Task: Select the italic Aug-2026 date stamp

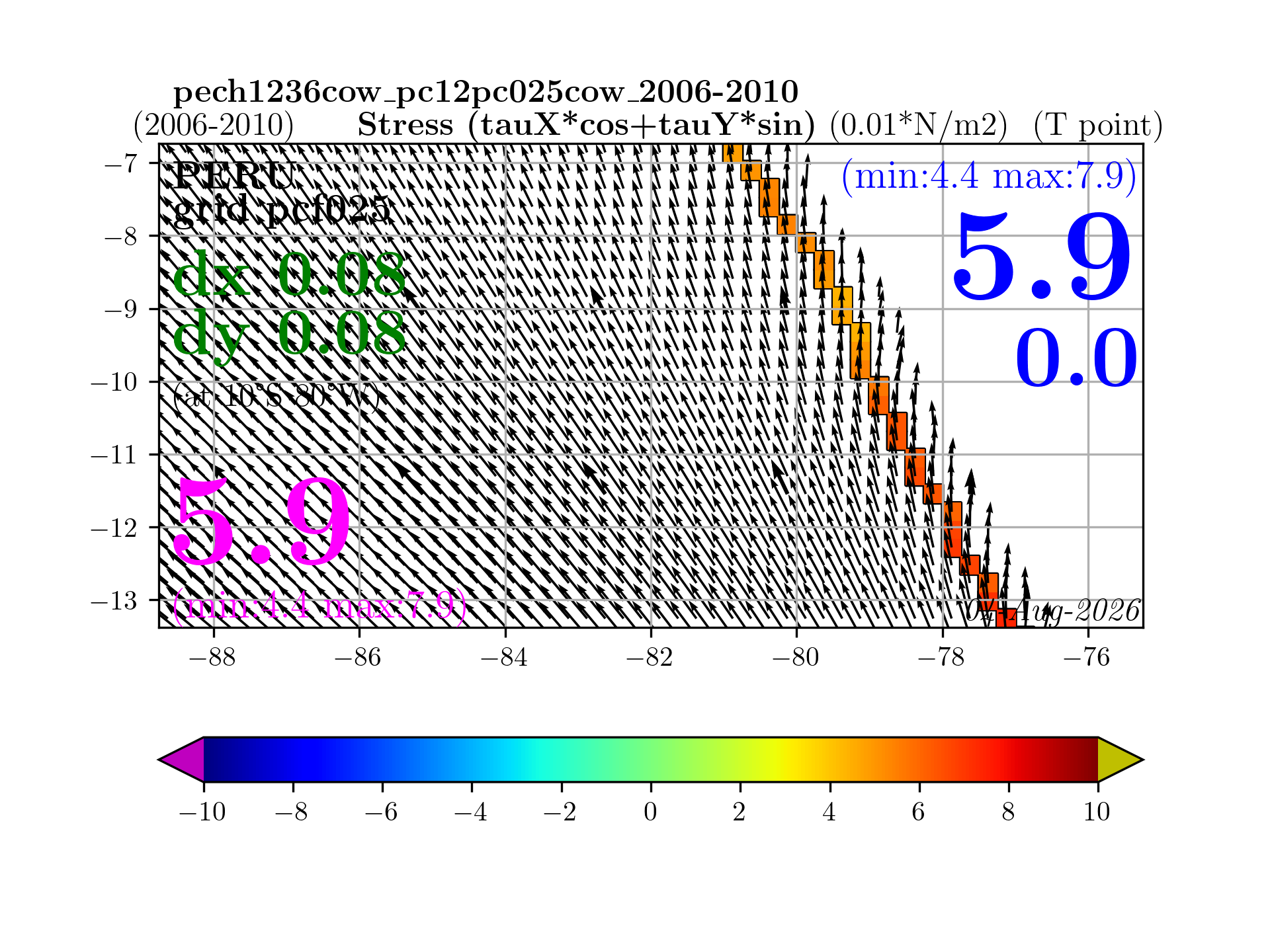Action: (1053, 612)
